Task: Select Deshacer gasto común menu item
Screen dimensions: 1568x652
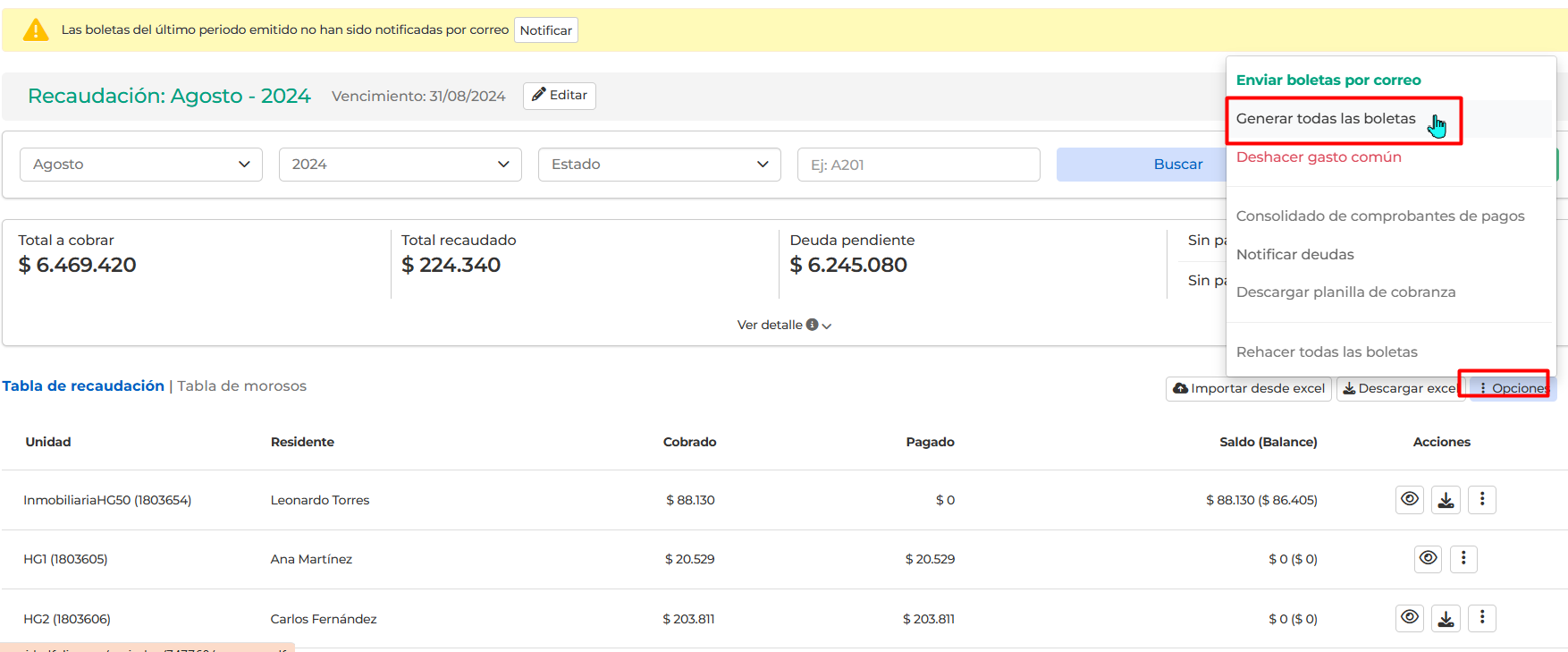Action: [x=1319, y=157]
